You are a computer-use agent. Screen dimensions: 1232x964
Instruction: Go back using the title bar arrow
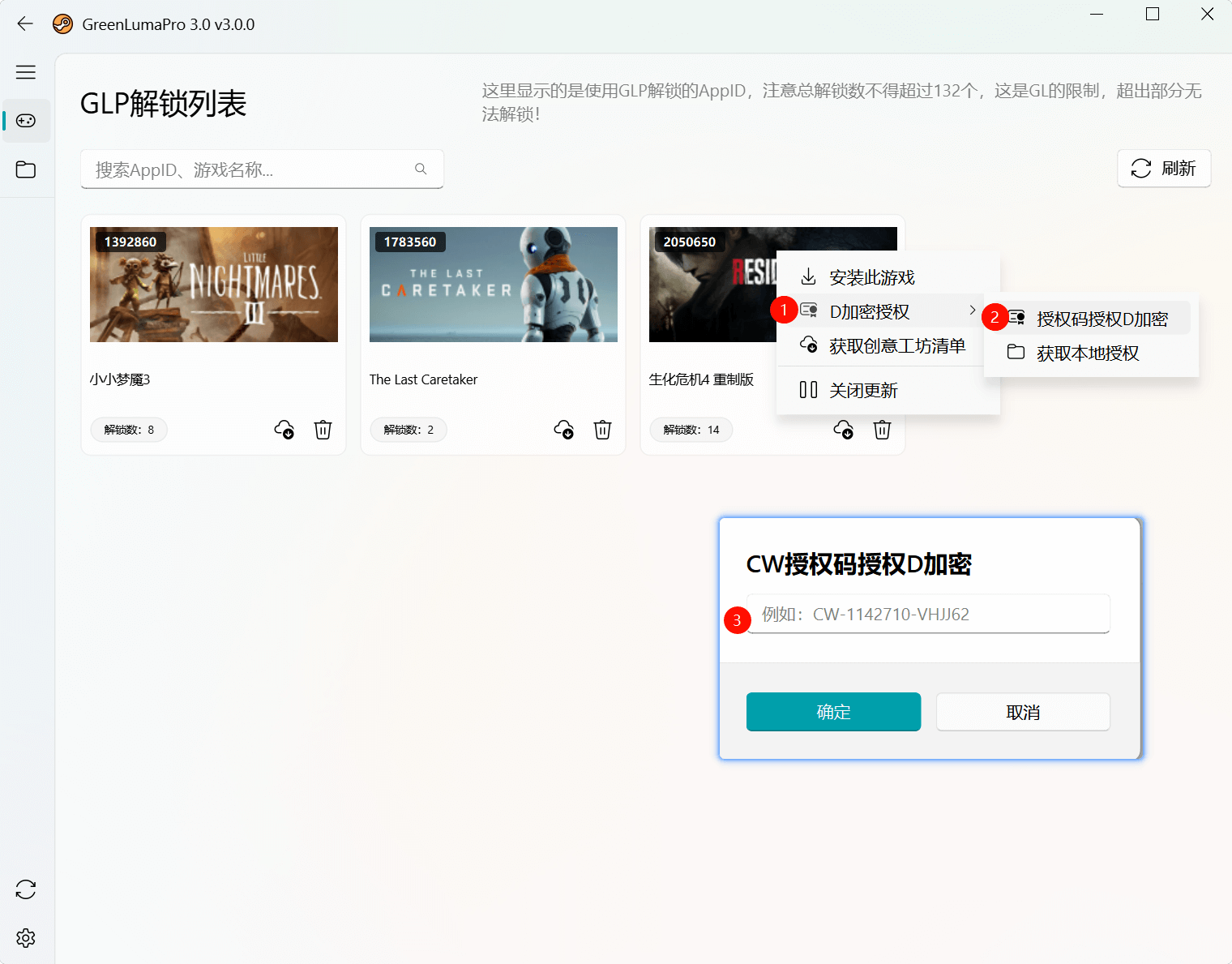25,24
